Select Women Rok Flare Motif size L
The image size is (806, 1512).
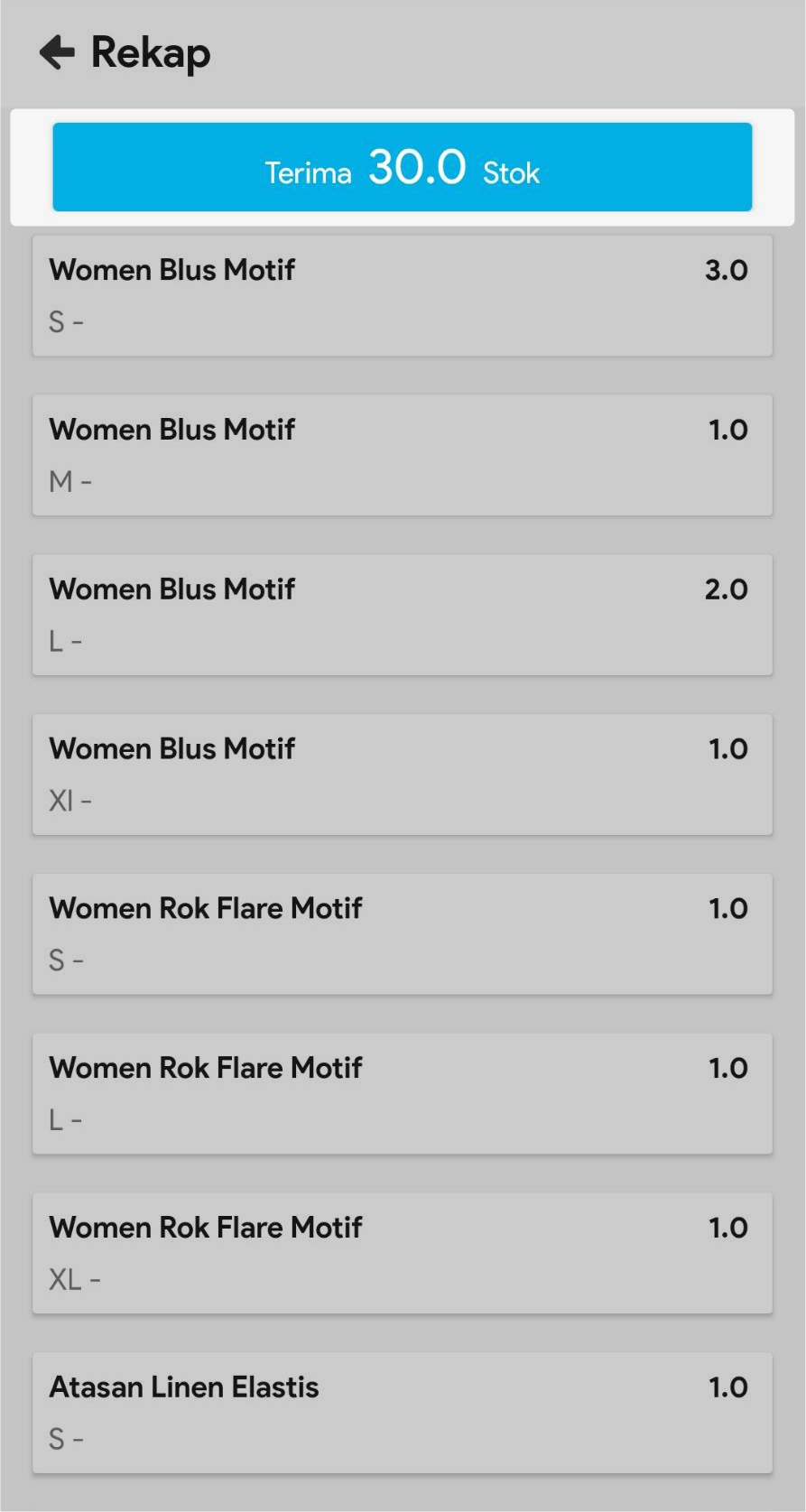[402, 1093]
